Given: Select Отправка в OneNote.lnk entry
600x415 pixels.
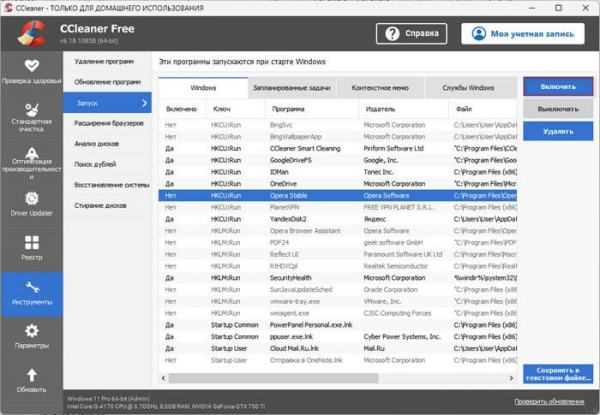Looking at the screenshot, I should point(338,360).
